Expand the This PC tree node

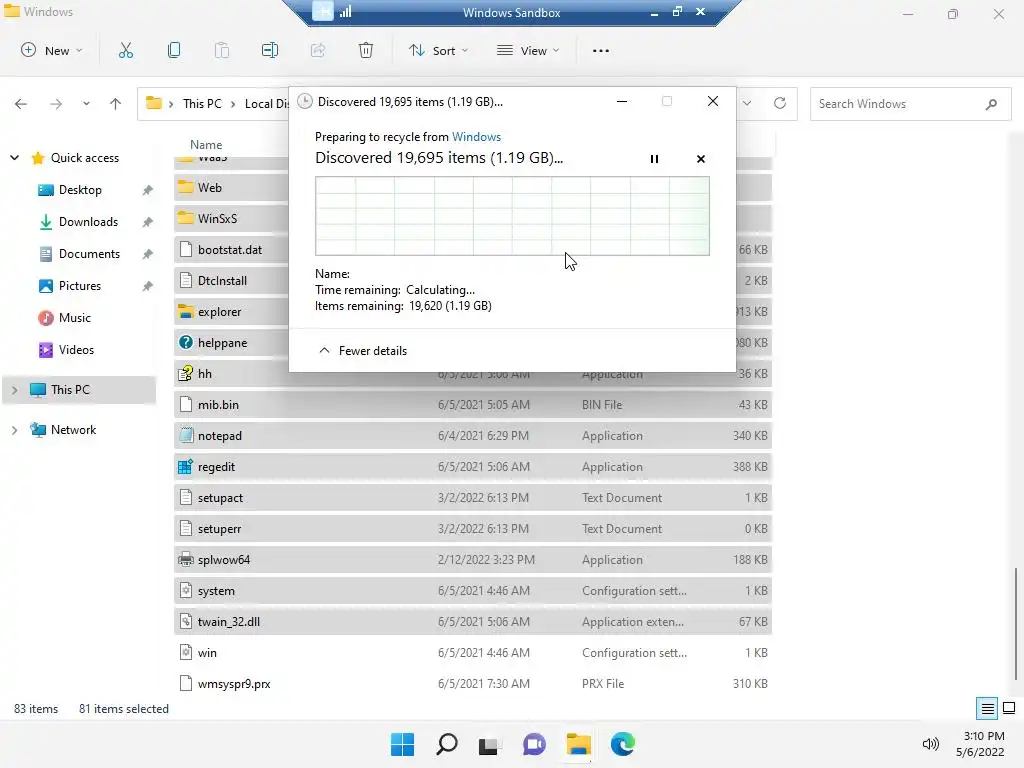pos(14,390)
